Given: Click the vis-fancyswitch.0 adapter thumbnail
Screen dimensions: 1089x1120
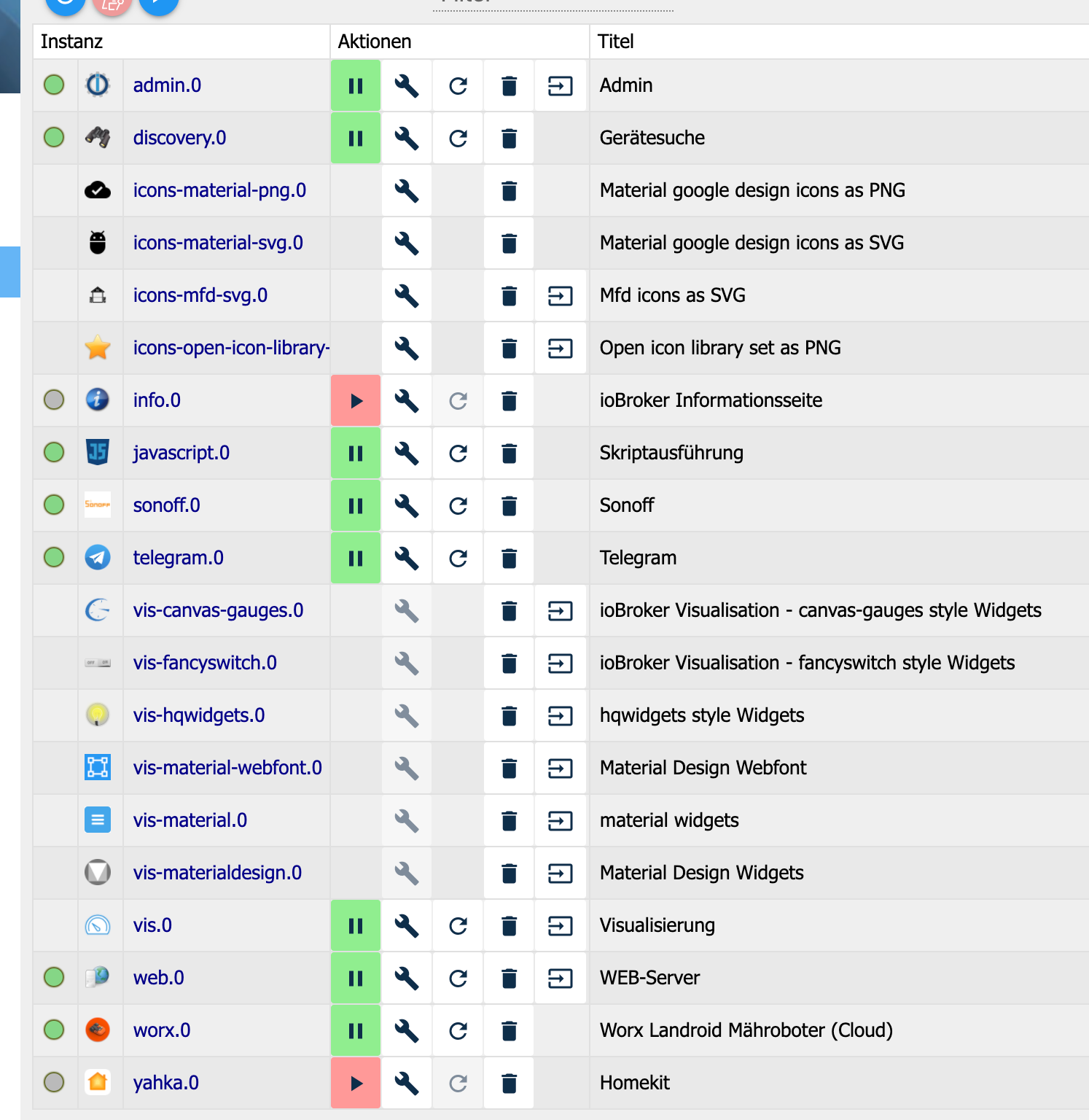Looking at the screenshot, I should click(x=98, y=663).
